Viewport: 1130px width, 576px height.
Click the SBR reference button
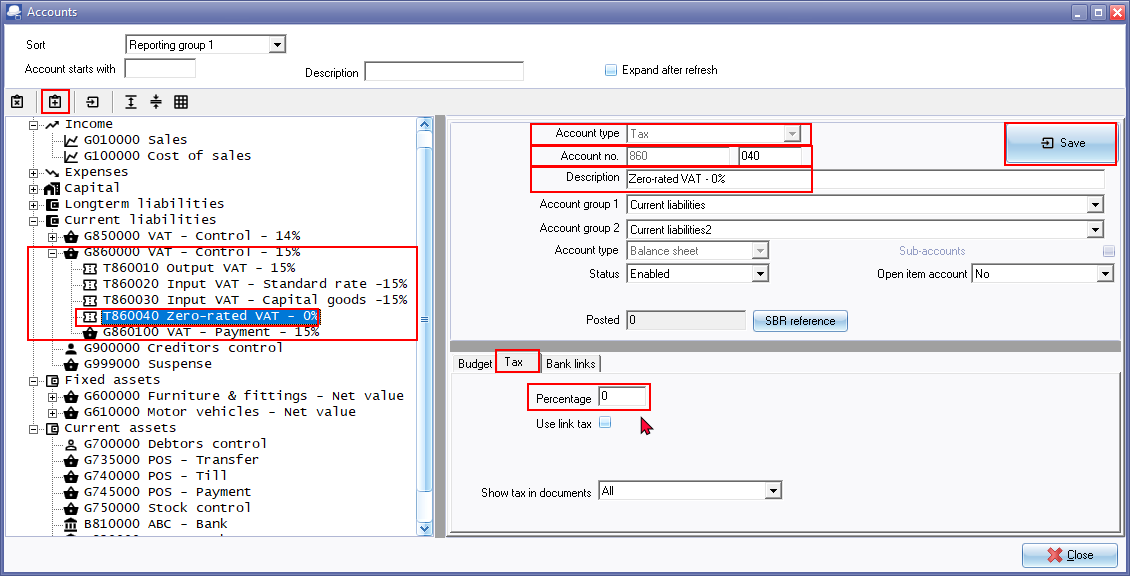point(800,320)
